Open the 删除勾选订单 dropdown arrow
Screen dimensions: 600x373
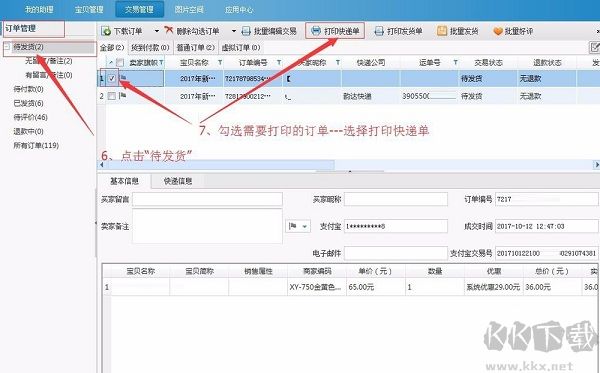pos(234,31)
